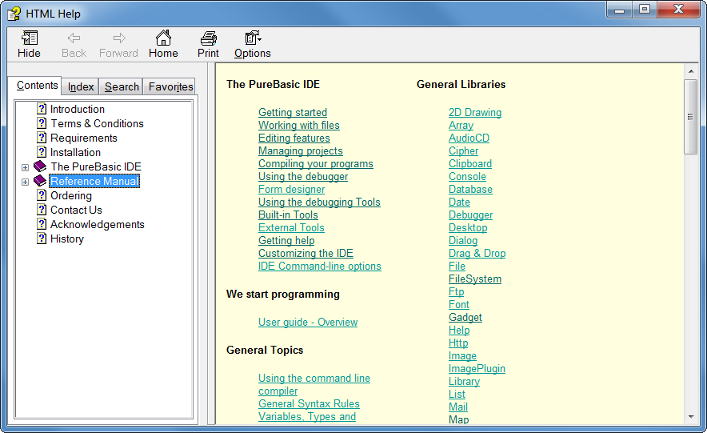Image resolution: width=707 pixels, height=433 pixels.
Task: Click the Hide toolbar icon
Action: (x=30, y=38)
